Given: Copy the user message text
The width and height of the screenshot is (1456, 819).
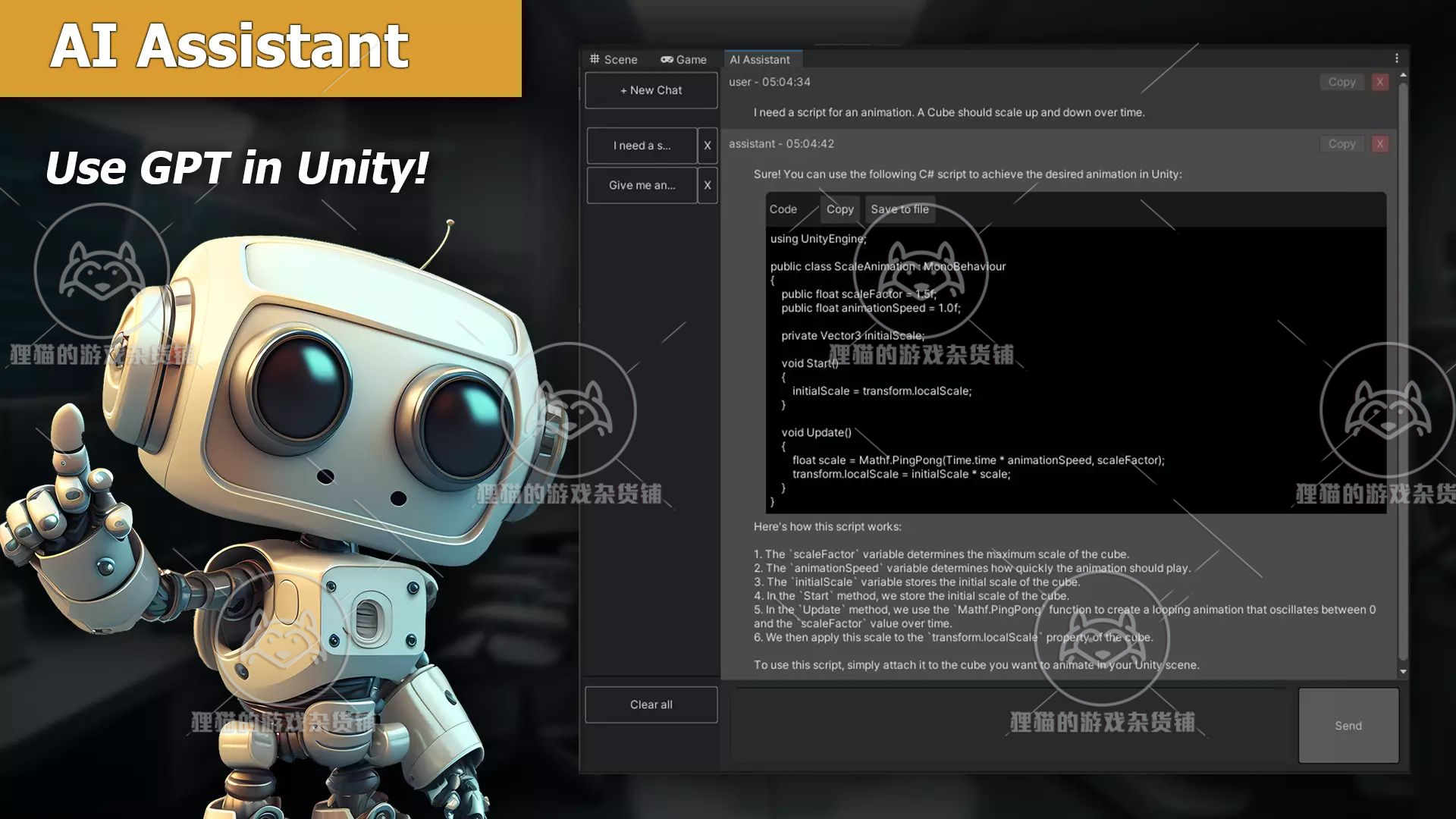Looking at the screenshot, I should tap(1341, 82).
